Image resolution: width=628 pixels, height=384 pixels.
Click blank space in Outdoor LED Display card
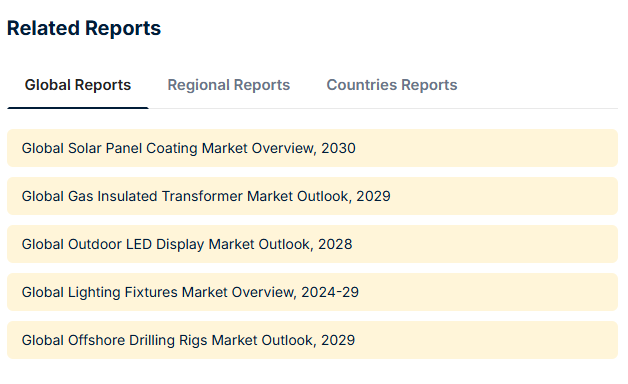(485, 244)
